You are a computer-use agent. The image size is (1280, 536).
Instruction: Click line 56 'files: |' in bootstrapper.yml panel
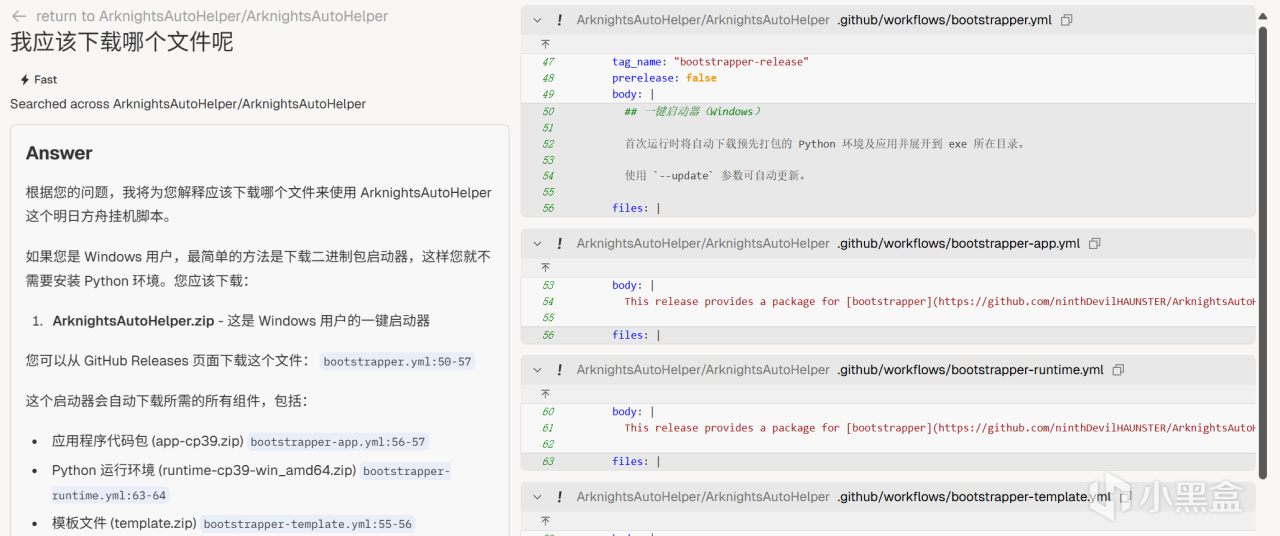(636, 208)
